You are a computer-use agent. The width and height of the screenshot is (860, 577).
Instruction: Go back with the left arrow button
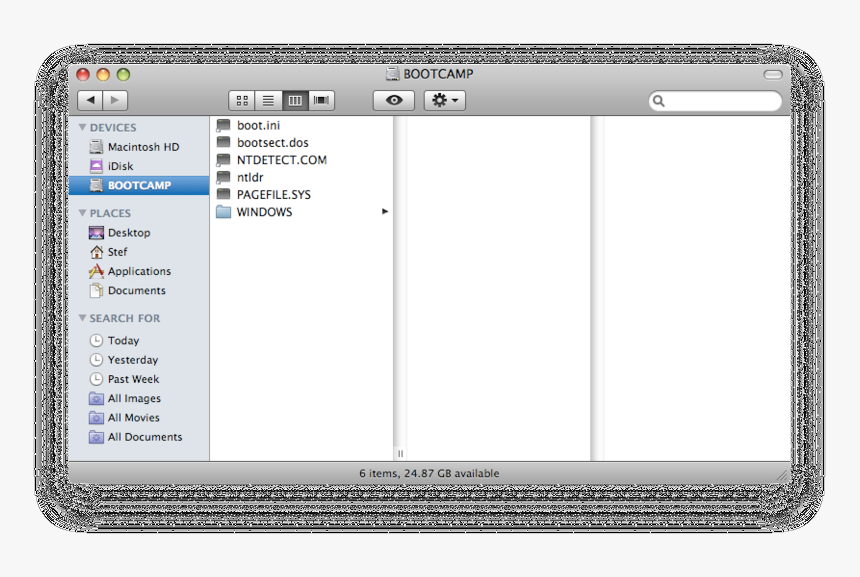(90, 100)
